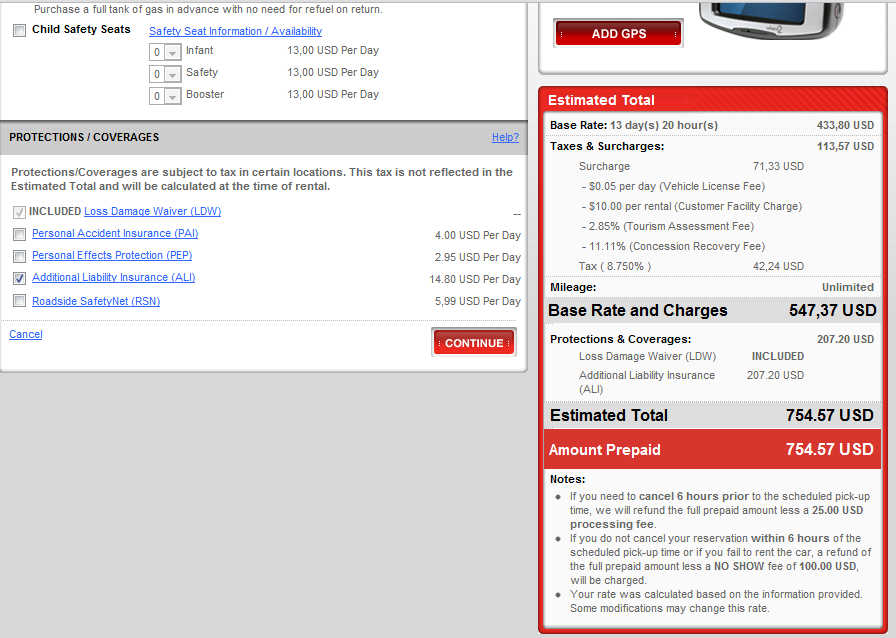The height and width of the screenshot is (638, 896).
Task: Open the Loss Damage Waiver (LDW) link
Action: click(152, 212)
